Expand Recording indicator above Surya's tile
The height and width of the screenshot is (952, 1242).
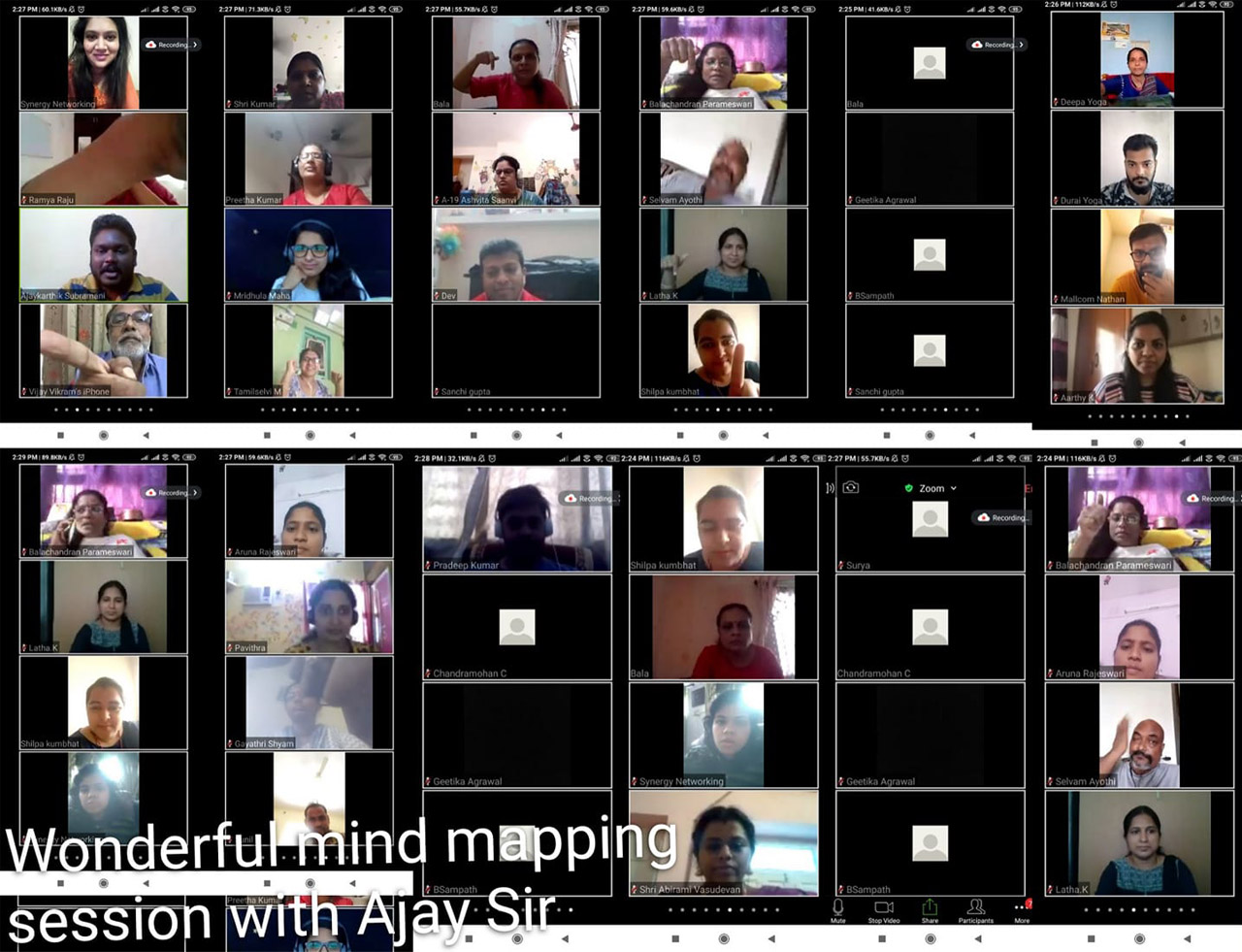1003,517
